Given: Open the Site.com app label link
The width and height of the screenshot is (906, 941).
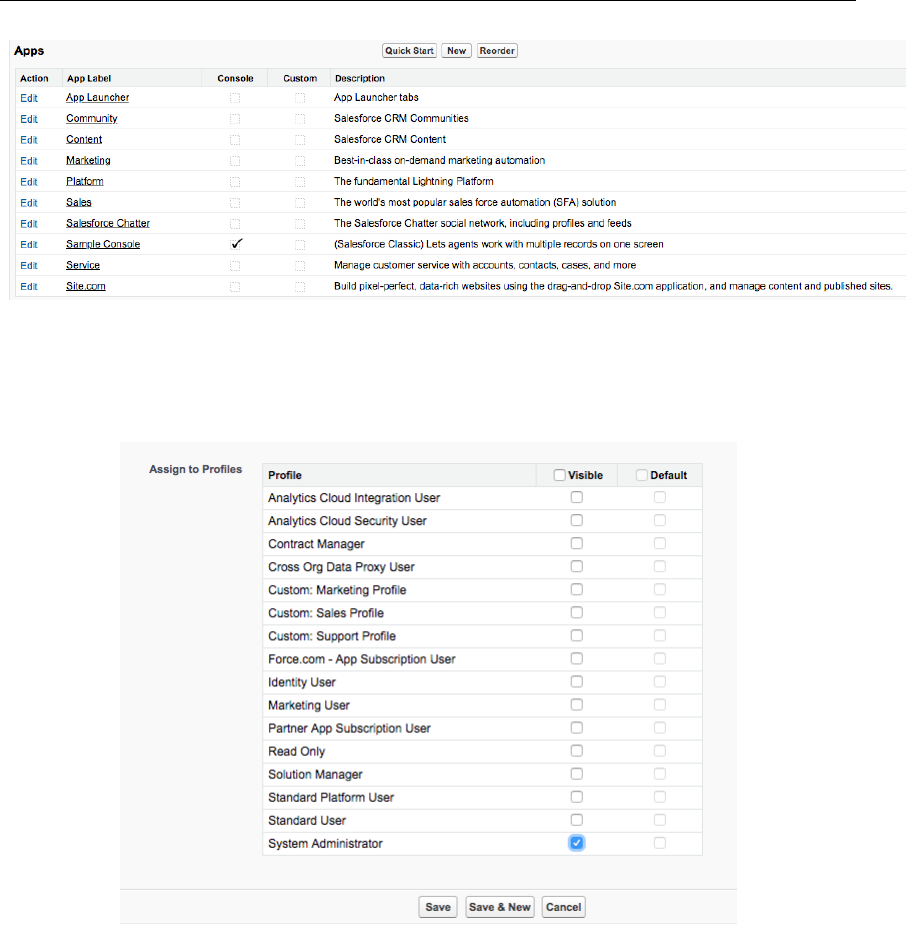Looking at the screenshot, I should pos(86,286).
